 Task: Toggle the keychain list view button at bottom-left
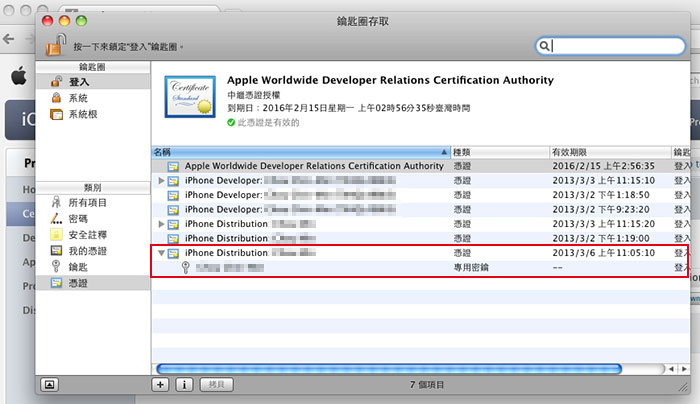[50, 384]
